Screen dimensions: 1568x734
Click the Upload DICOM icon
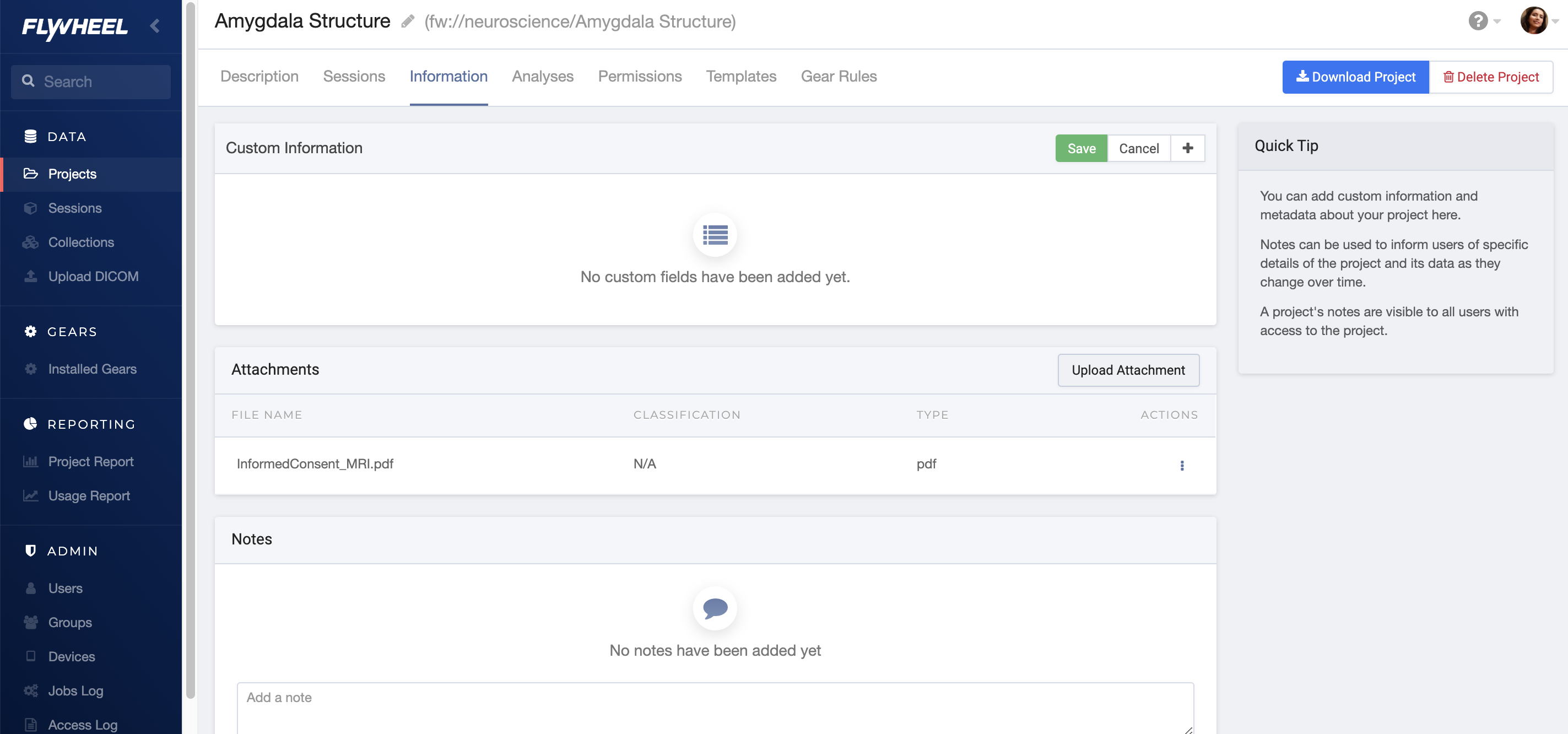[30, 276]
